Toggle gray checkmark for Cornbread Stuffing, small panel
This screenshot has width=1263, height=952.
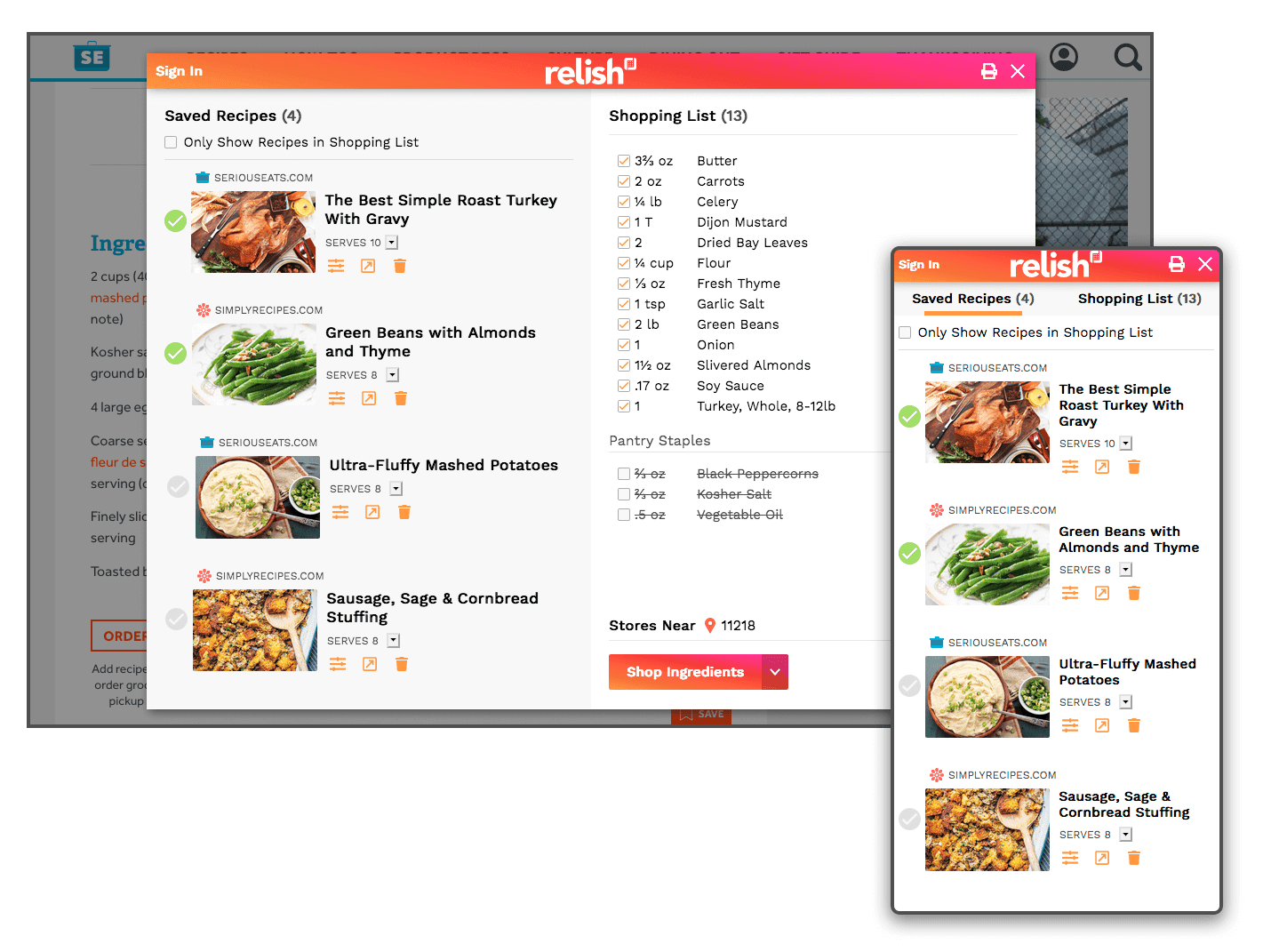[909, 819]
